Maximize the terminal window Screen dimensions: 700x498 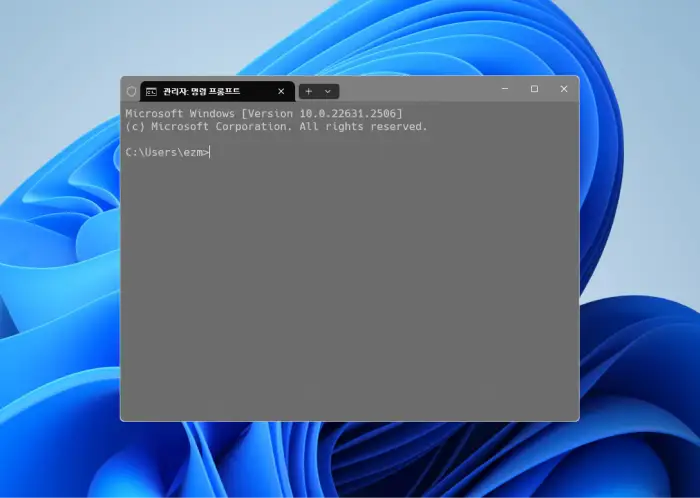(x=534, y=89)
